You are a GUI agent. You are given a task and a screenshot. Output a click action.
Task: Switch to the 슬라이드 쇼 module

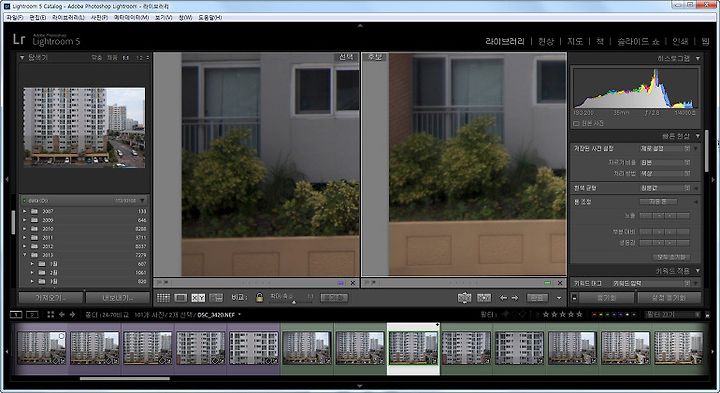pyautogui.click(x=638, y=41)
